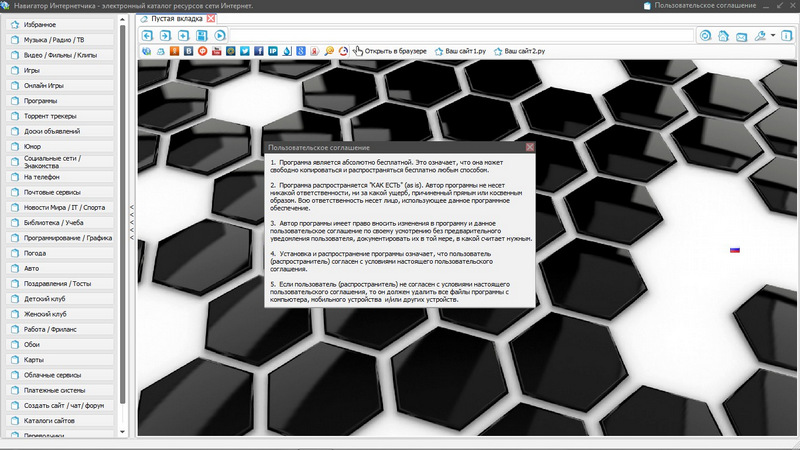Choose Новости Мира / IT / Спорта

[60, 208]
